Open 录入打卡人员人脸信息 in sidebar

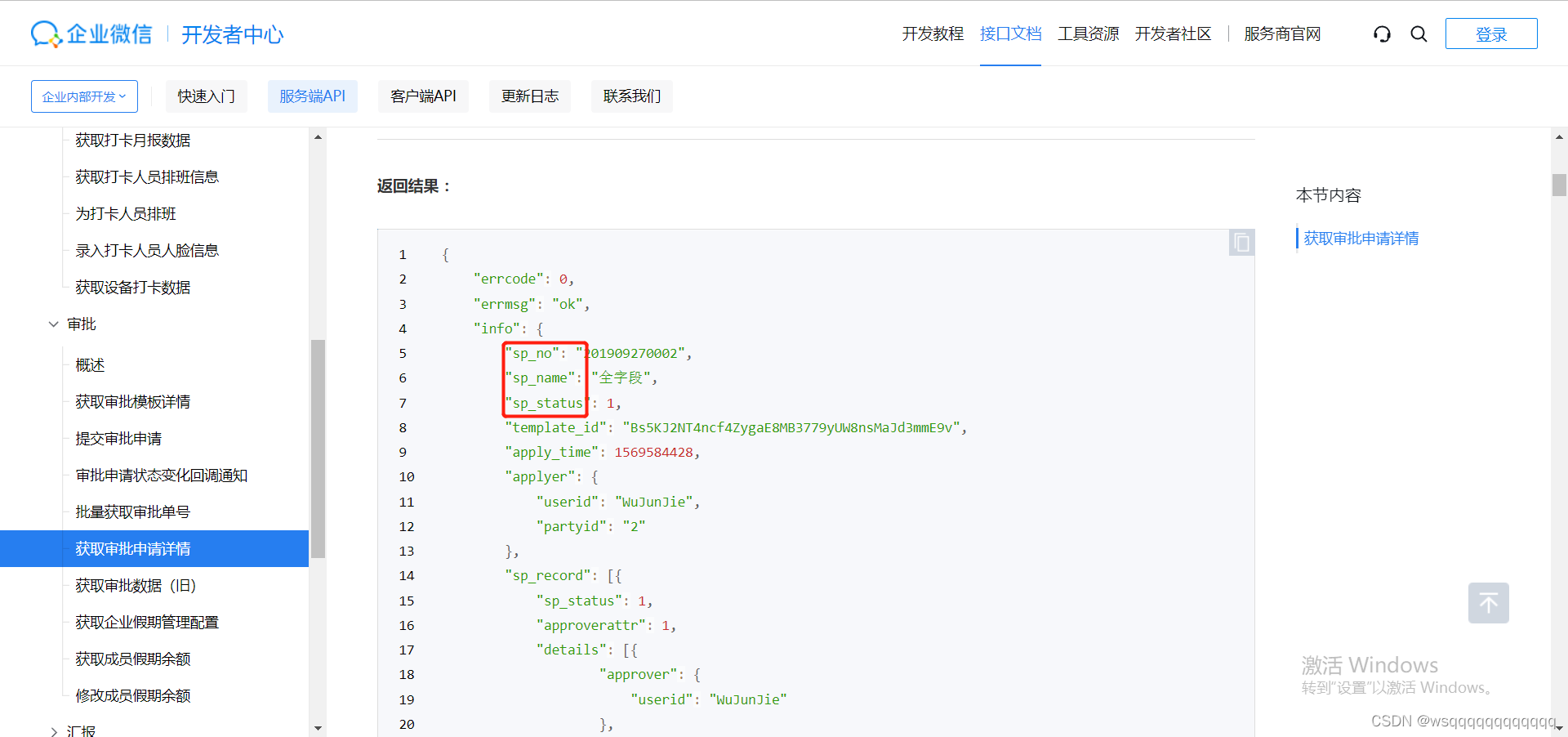pyautogui.click(x=147, y=251)
